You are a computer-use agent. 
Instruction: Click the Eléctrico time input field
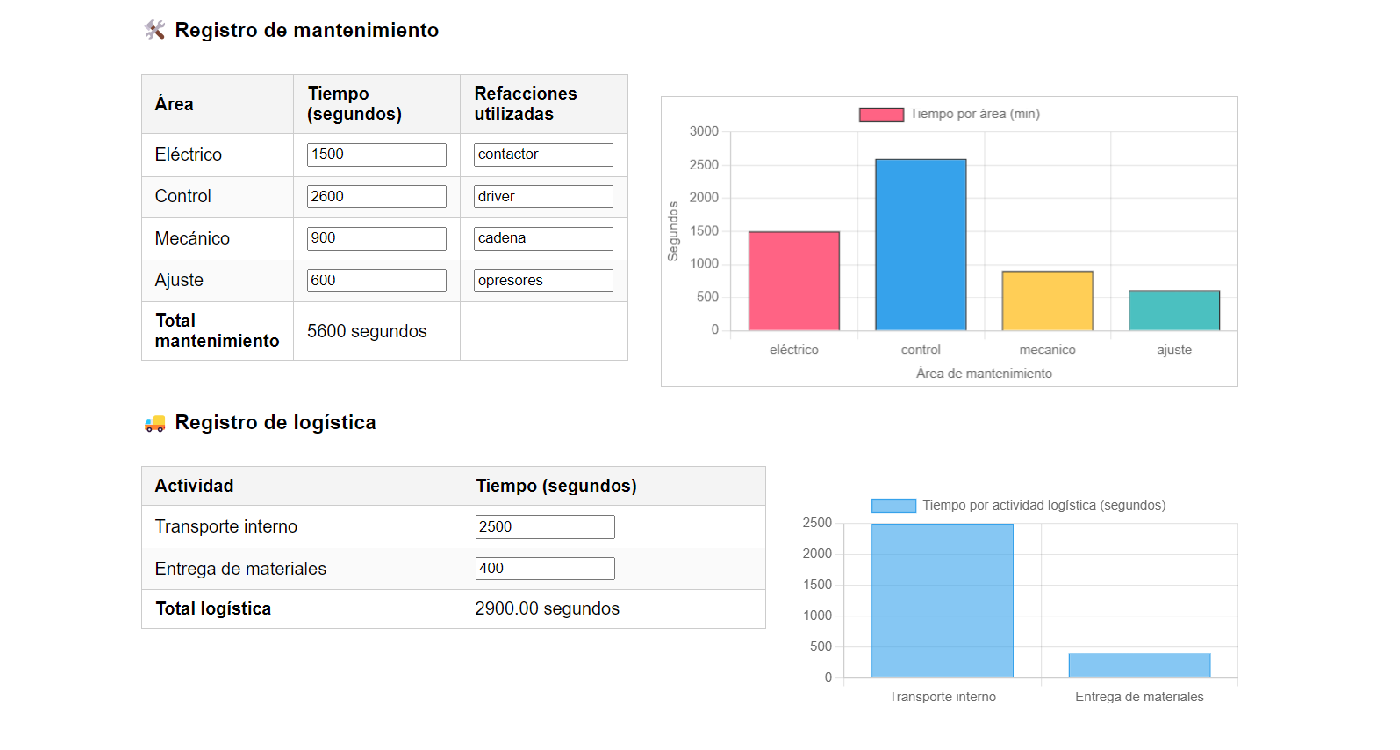[x=376, y=155]
